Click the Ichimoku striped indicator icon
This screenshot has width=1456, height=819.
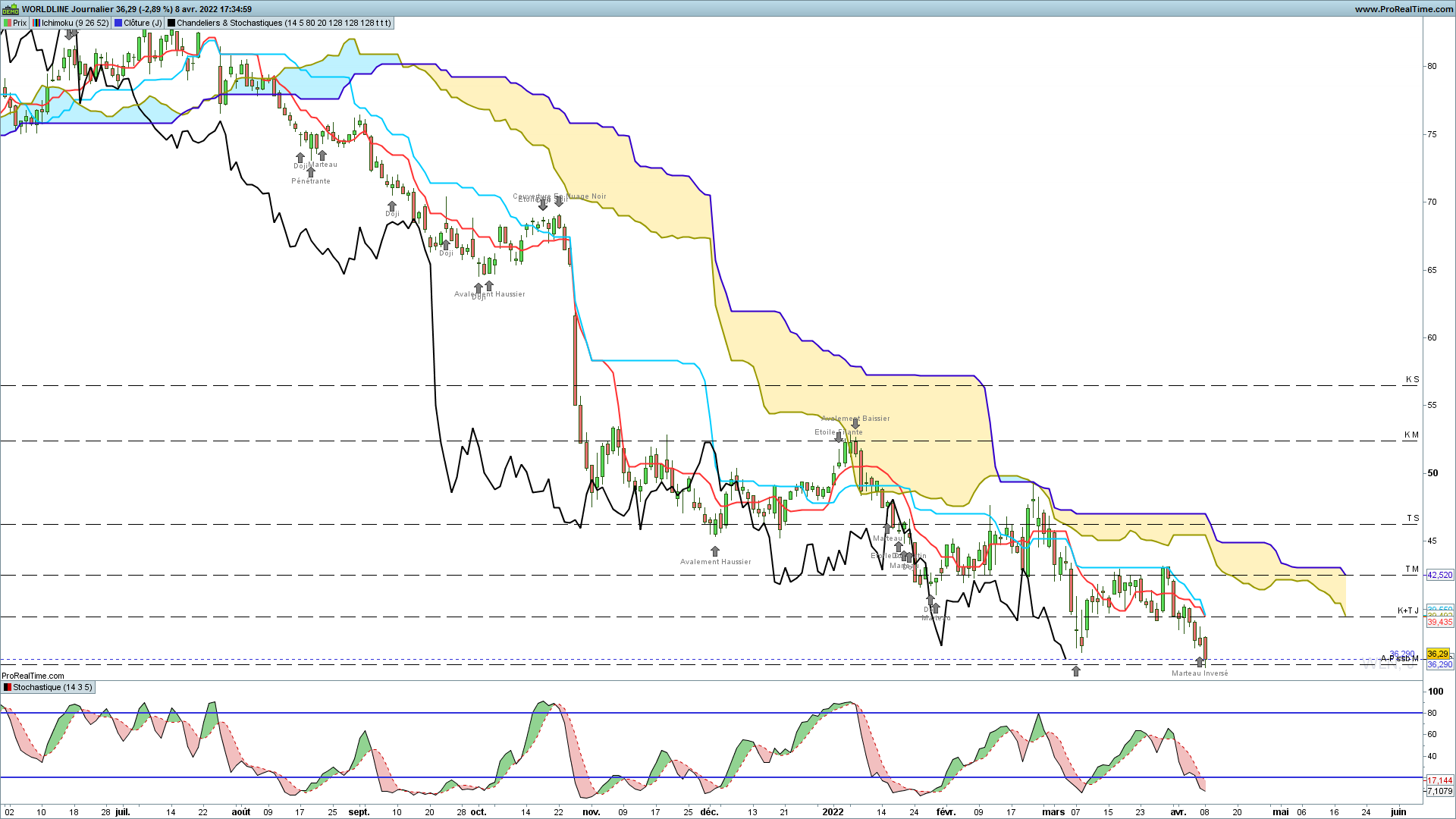click(x=36, y=23)
